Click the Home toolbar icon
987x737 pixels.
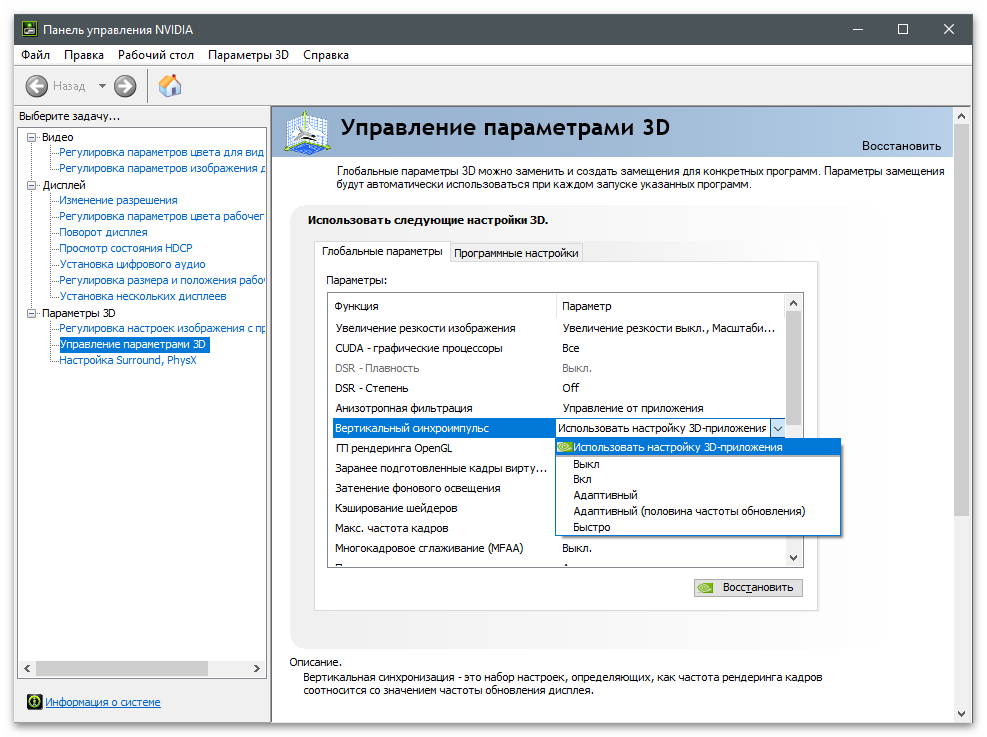(170, 86)
